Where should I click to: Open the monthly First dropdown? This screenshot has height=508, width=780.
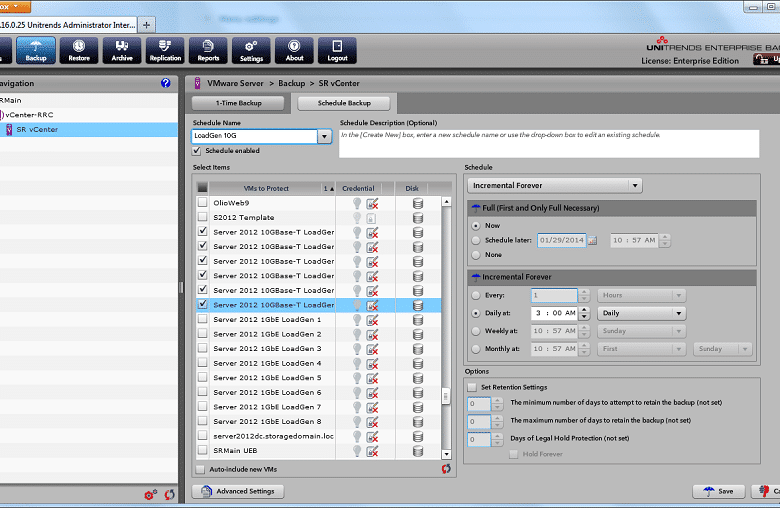pos(642,349)
